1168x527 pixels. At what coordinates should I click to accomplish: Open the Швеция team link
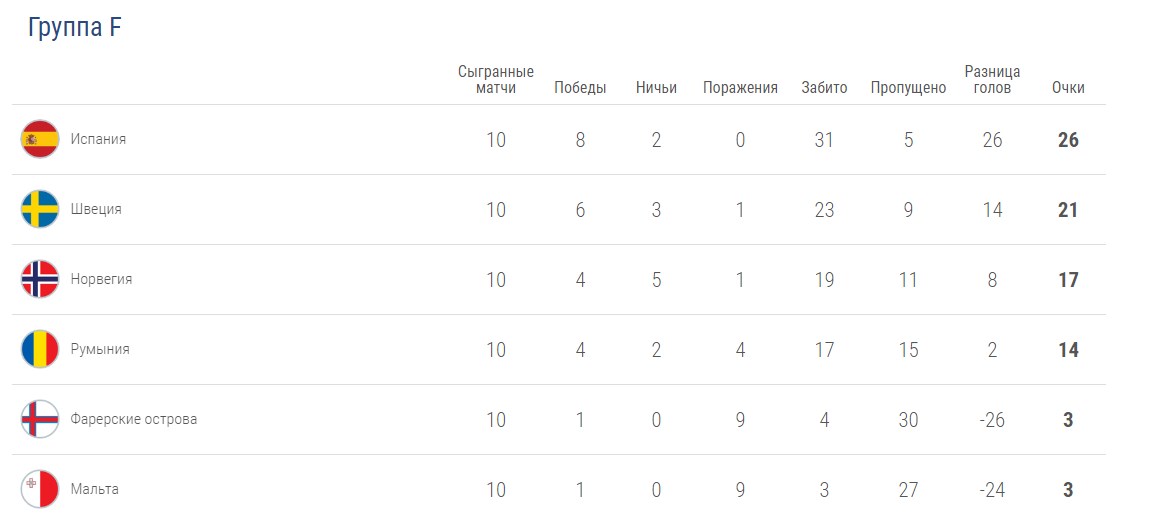pos(96,209)
